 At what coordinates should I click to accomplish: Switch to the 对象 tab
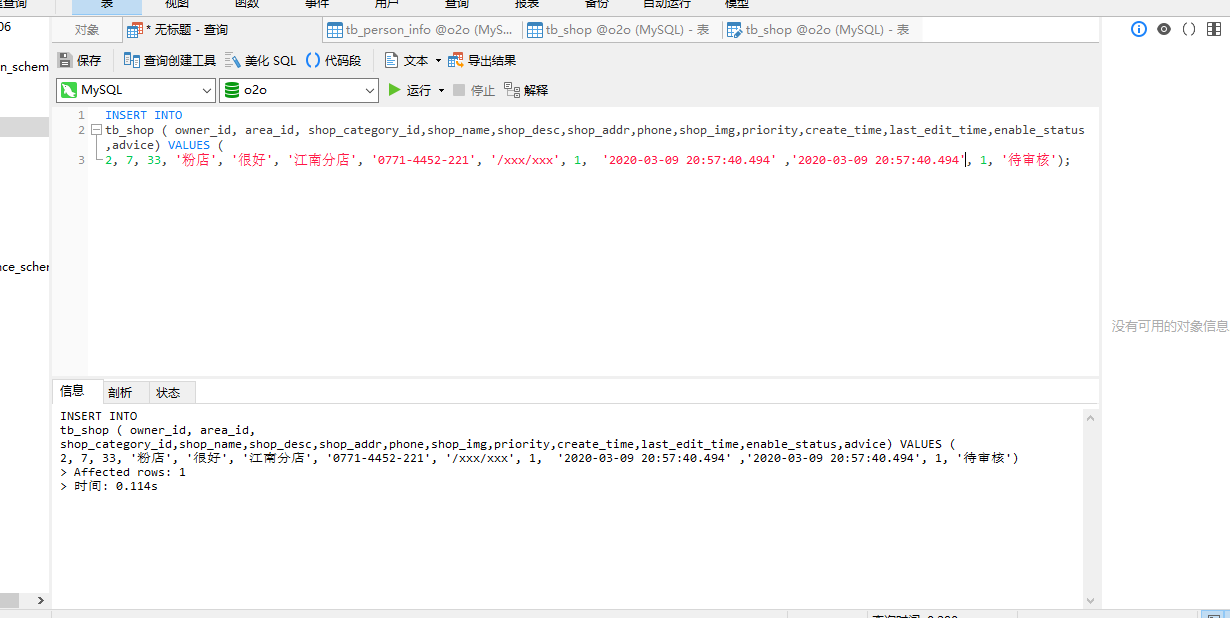click(87, 30)
